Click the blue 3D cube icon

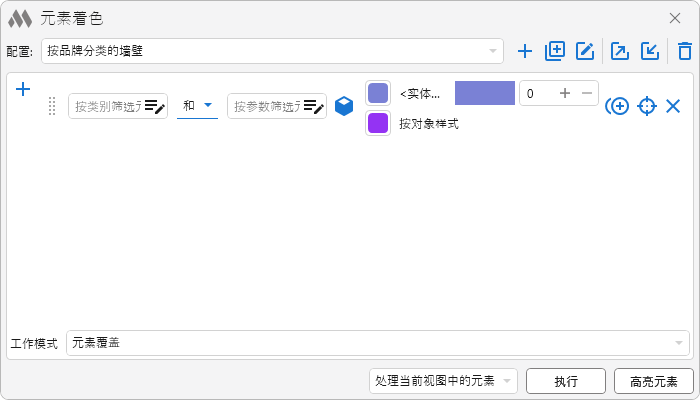pyautogui.click(x=344, y=106)
